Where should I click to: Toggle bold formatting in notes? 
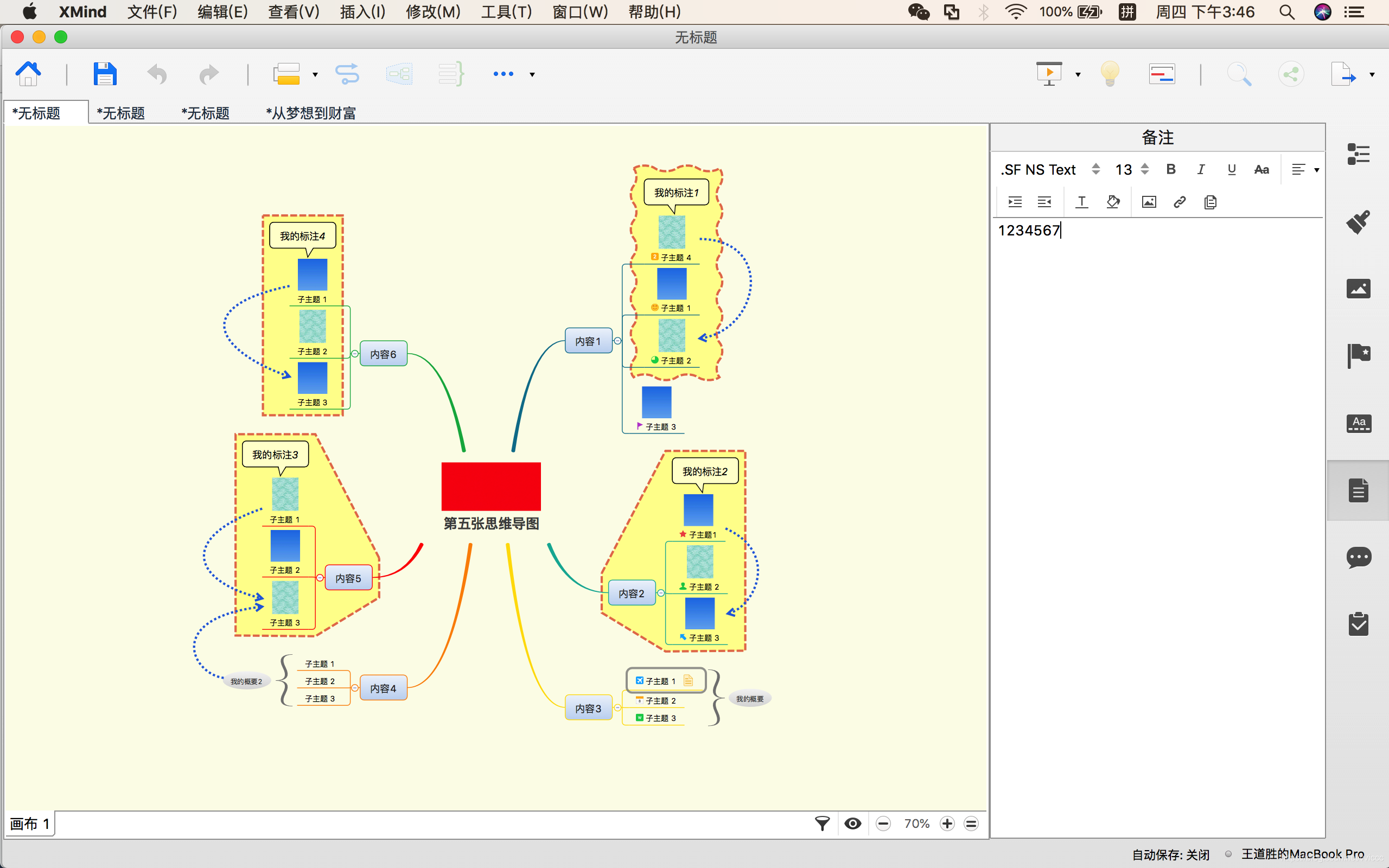(1171, 169)
